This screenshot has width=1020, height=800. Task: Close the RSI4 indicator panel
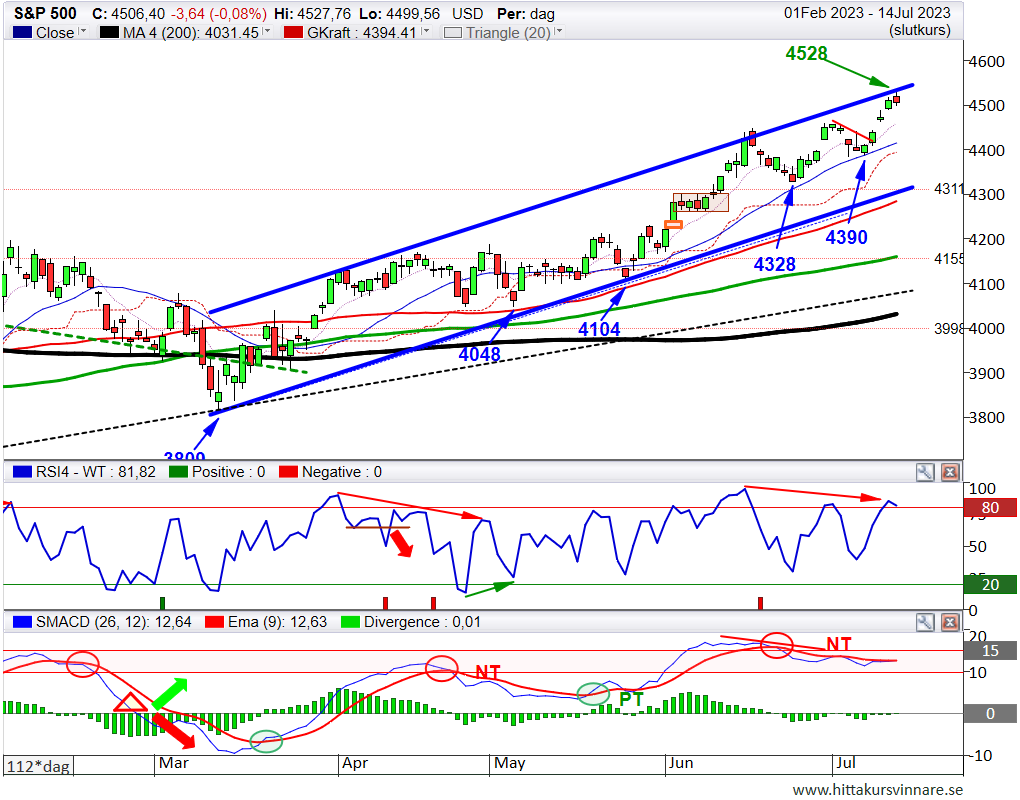coord(950,472)
